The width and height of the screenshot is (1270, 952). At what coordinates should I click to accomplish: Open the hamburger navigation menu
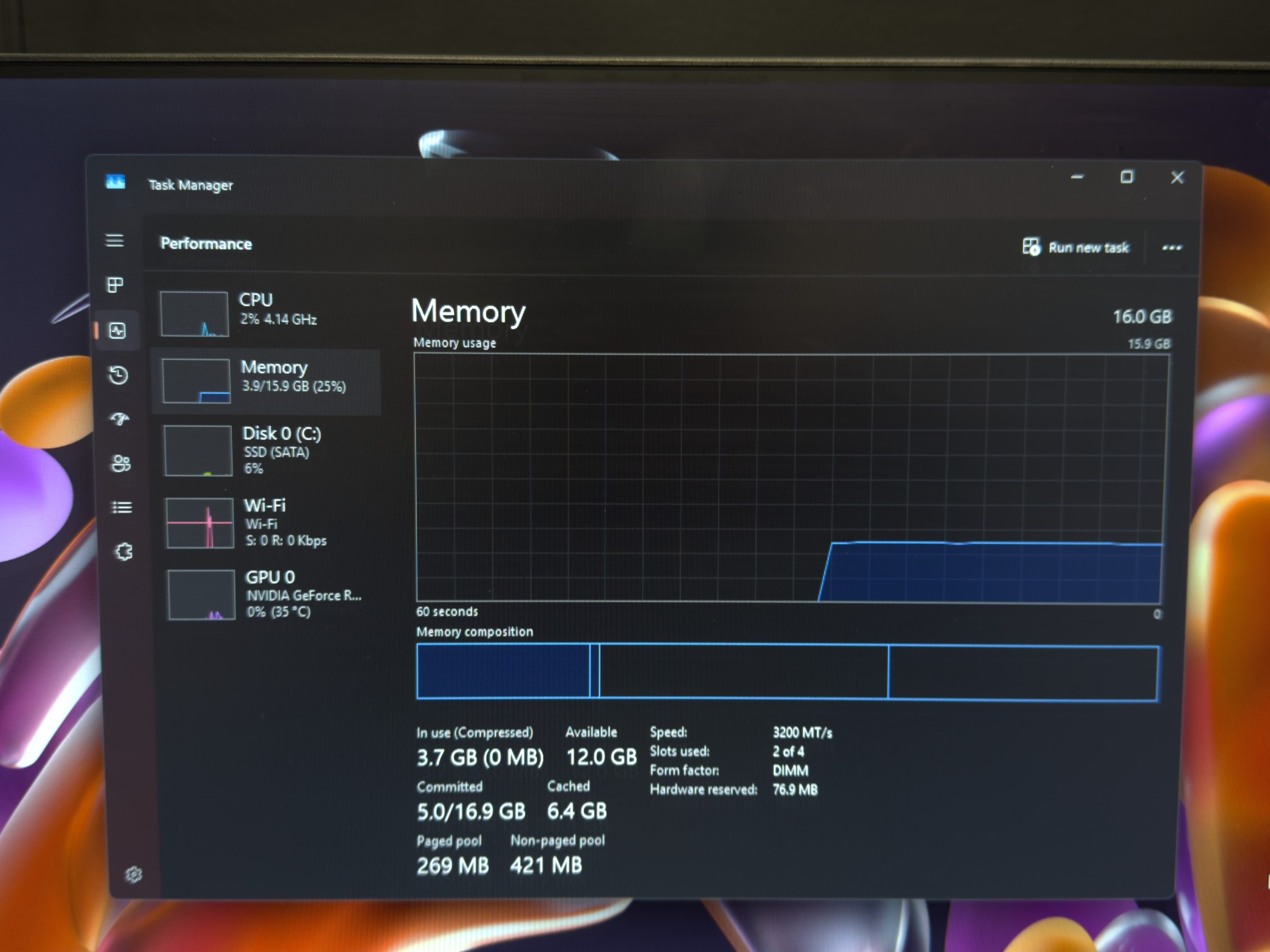pos(114,240)
